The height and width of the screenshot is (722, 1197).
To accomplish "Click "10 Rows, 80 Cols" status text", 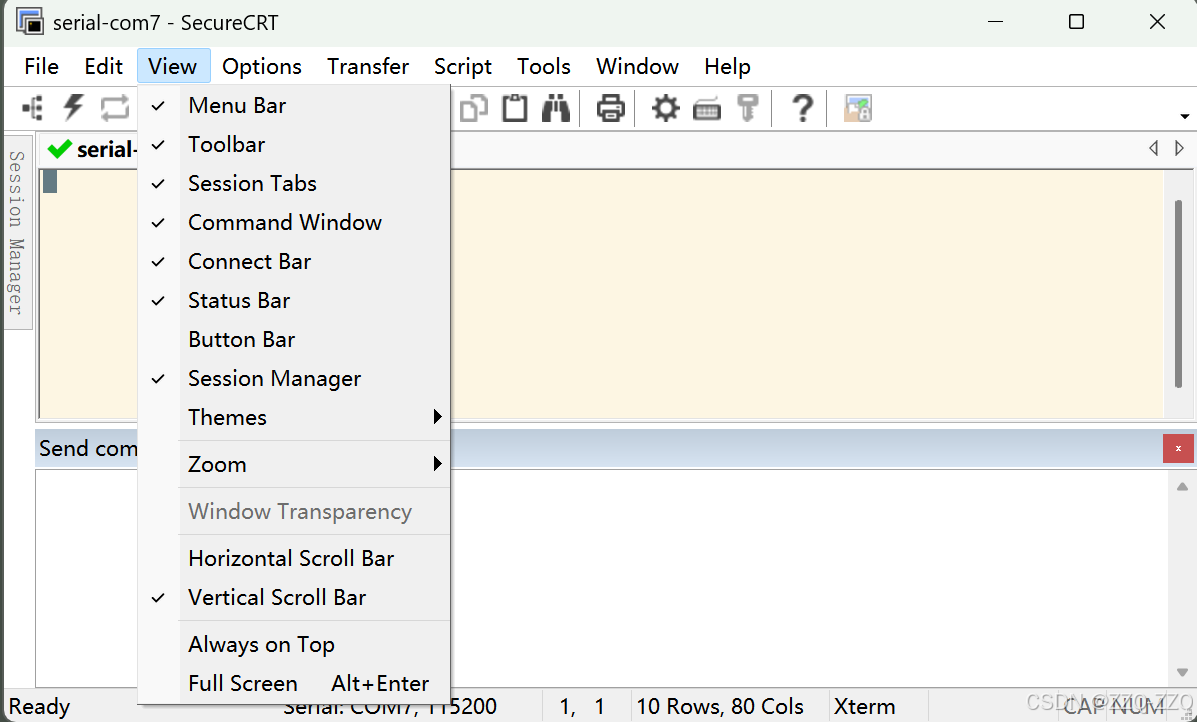I will (x=720, y=707).
